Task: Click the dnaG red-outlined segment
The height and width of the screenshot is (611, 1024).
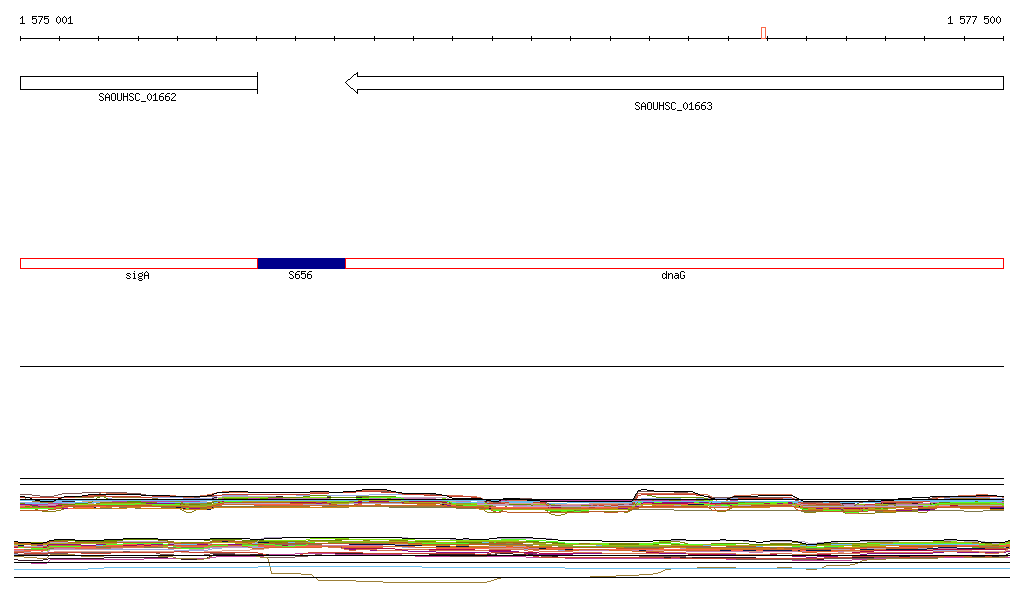Action: pyautogui.click(x=675, y=264)
